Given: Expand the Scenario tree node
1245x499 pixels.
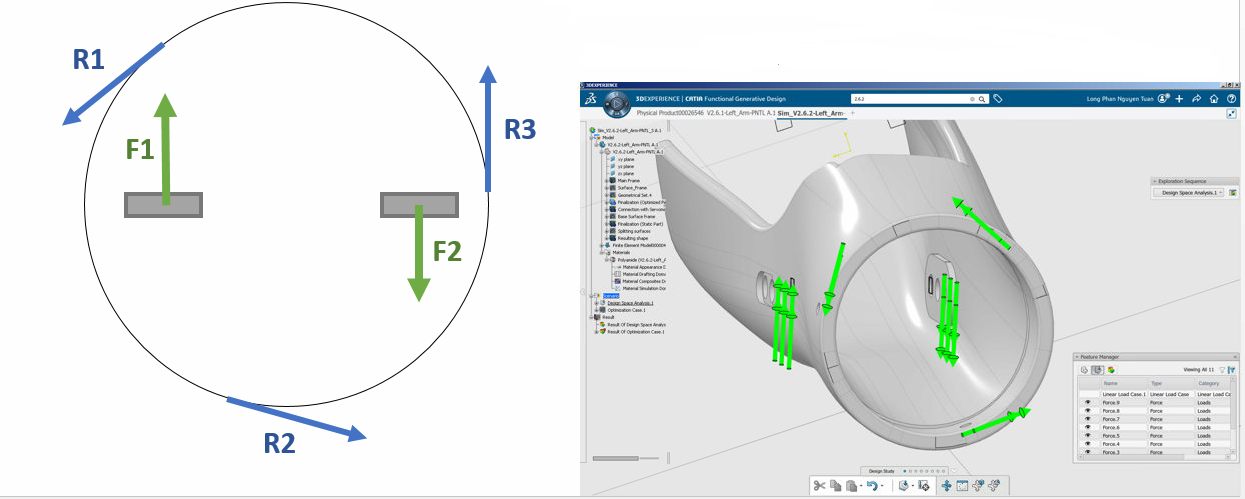Looking at the screenshot, I should (x=591, y=295).
